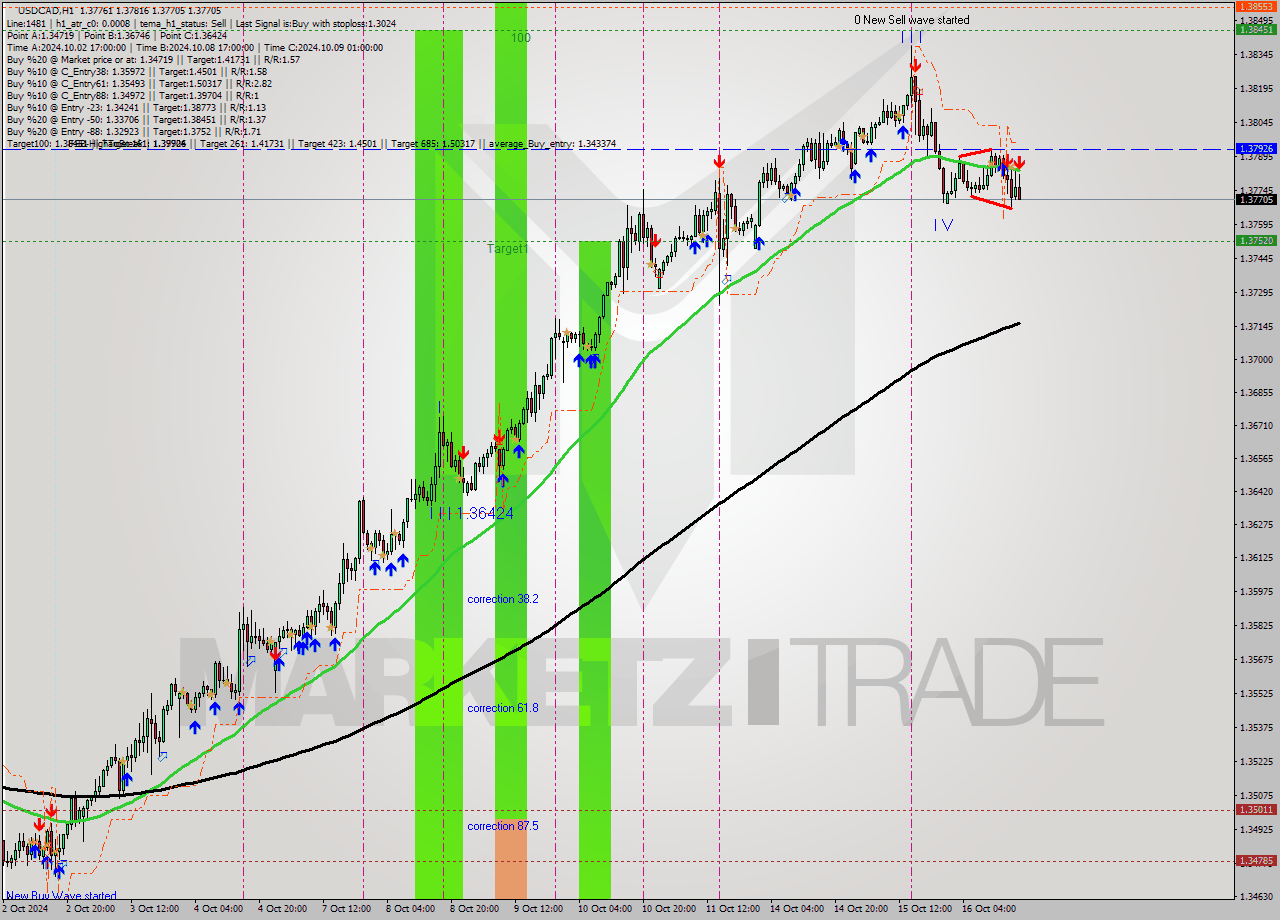The width and height of the screenshot is (1280, 920).
Task: Click the red 1.34785 price tag
Action: pyautogui.click(x=1256, y=861)
